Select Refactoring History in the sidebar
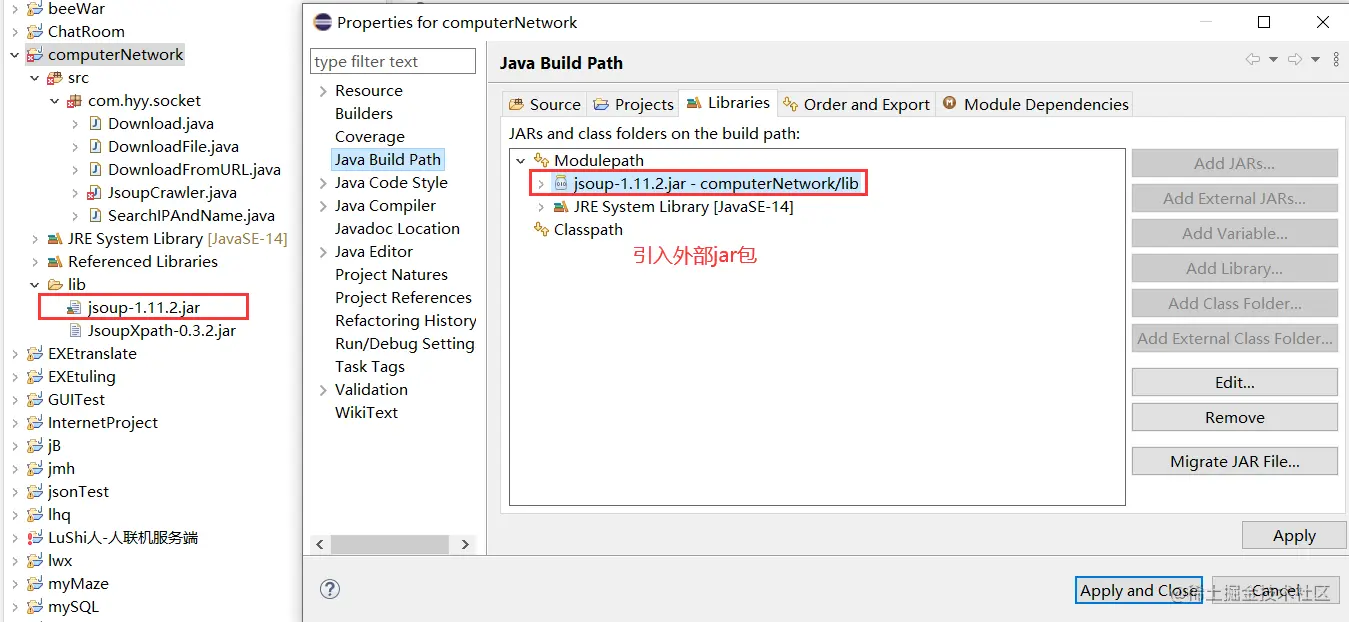The height and width of the screenshot is (622, 1349). pos(405,321)
